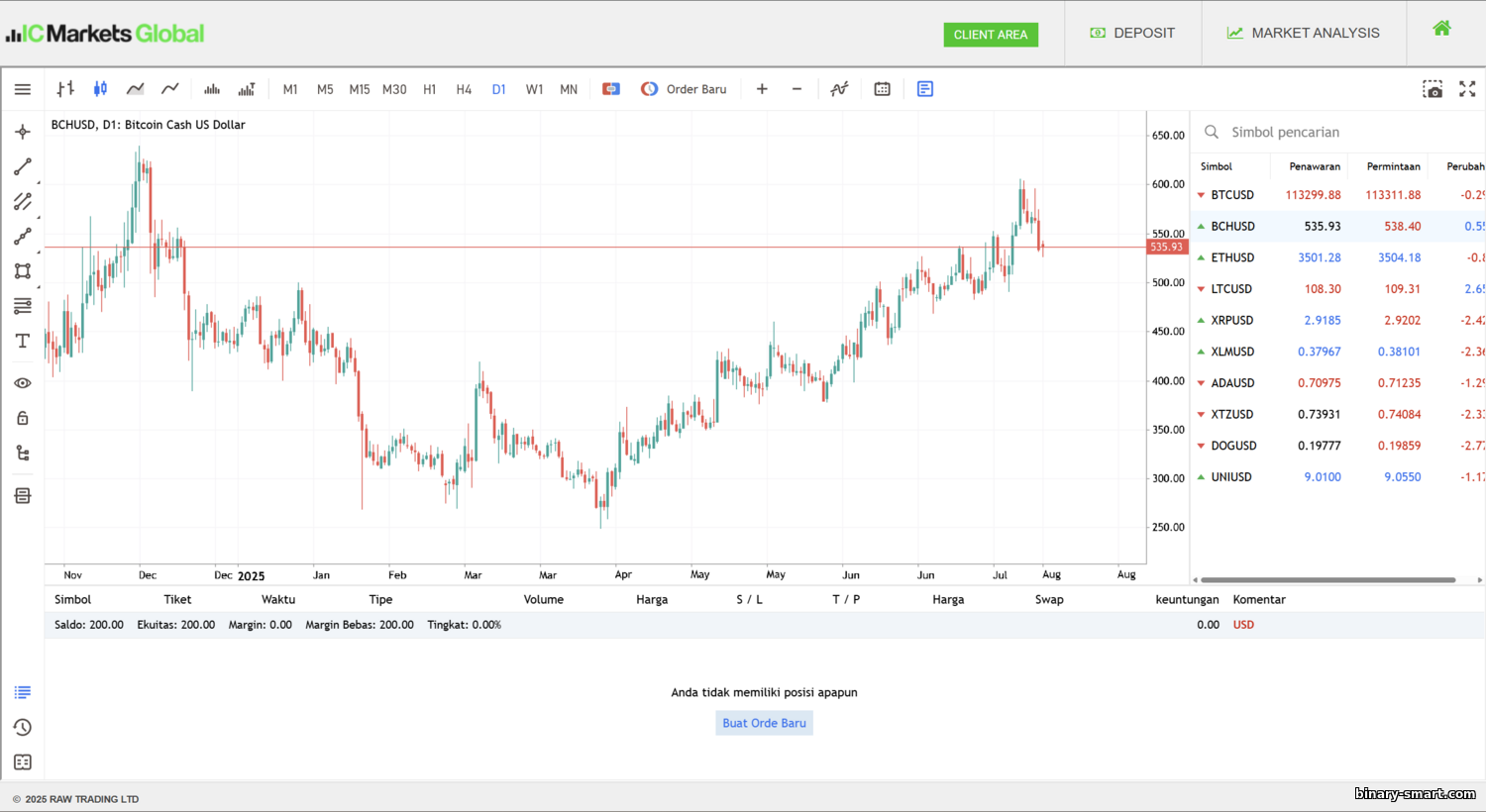Select the trend line drawing tool
1486x812 pixels.
click(23, 166)
